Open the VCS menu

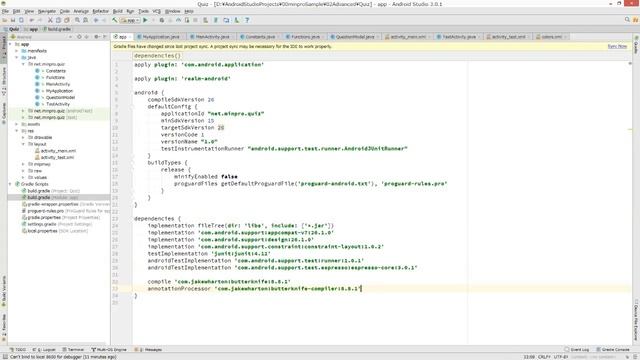pos(156,11)
